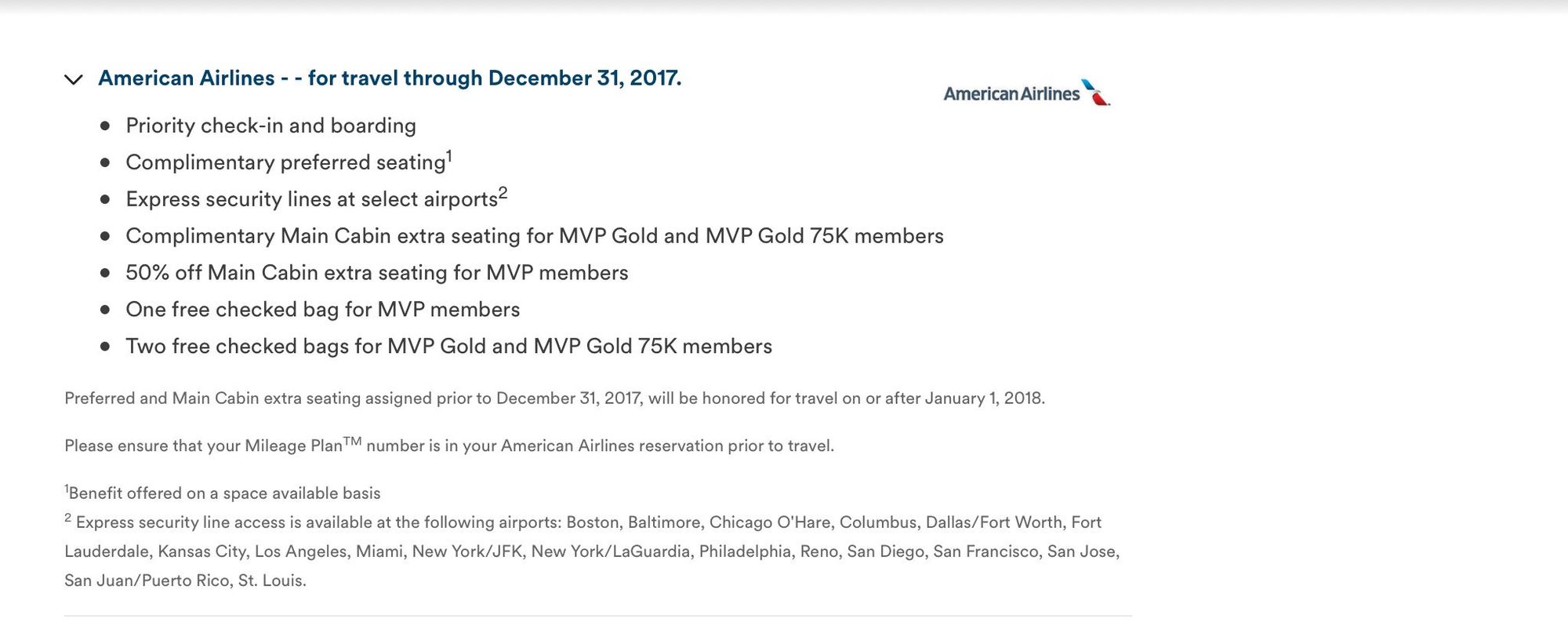Click footnote 2 superscript after select airports
This screenshot has height=629, width=1568.
[503, 193]
